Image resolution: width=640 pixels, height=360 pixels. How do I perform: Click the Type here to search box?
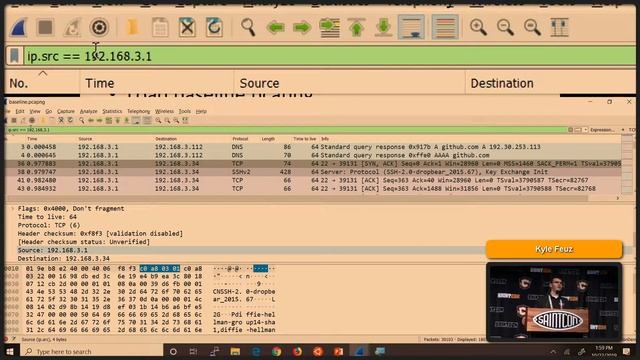[x=92, y=351]
